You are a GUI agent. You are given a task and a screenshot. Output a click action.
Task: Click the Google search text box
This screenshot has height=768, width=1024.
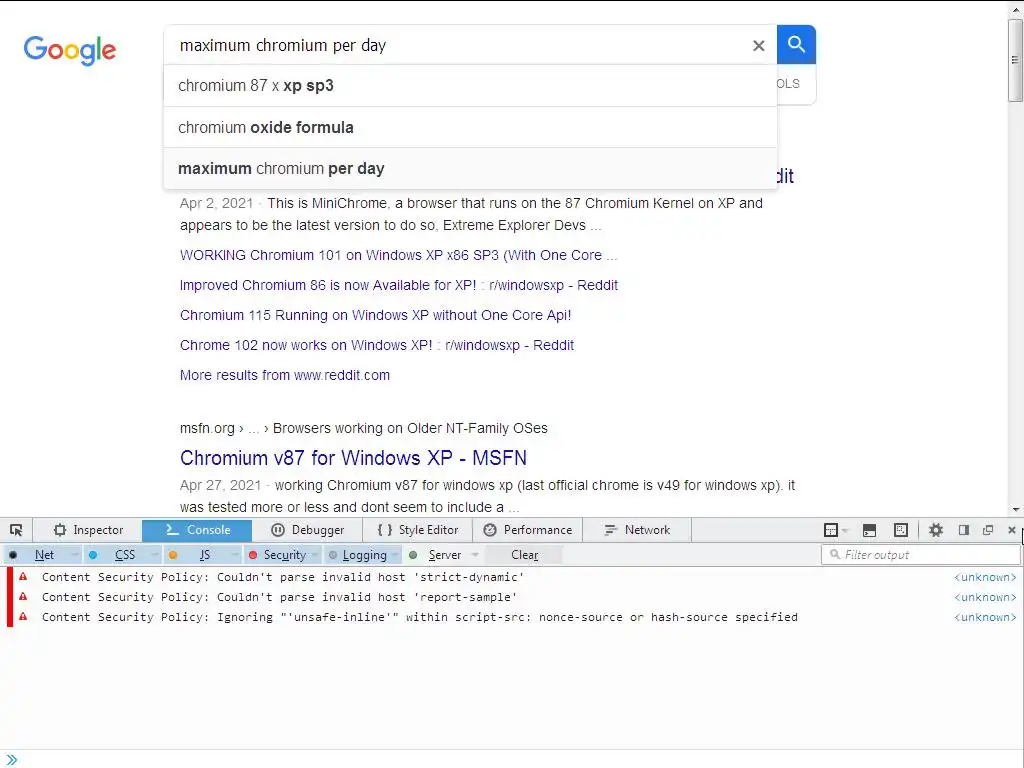pos(457,45)
